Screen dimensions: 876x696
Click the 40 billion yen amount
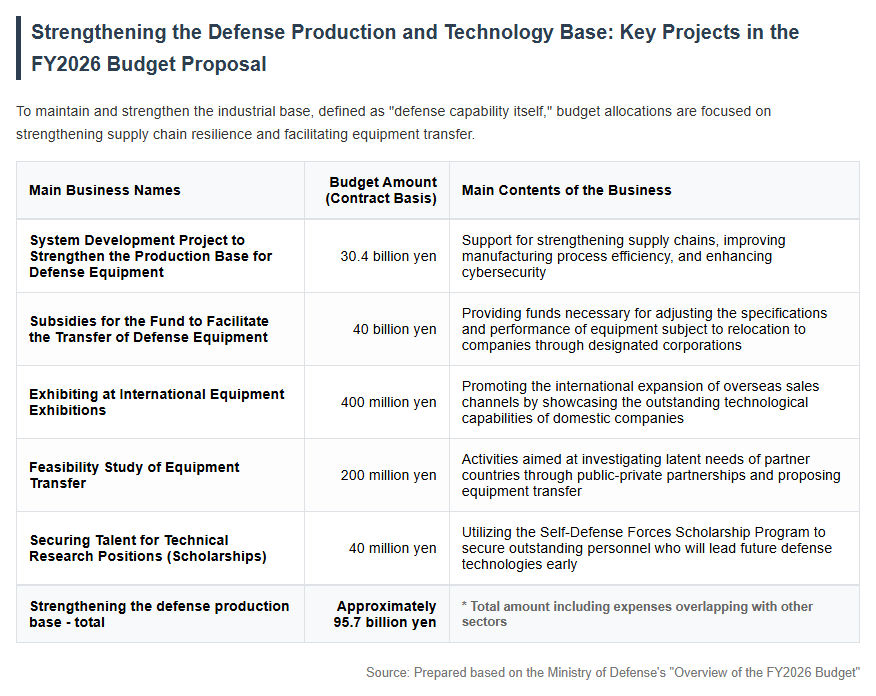[394, 330]
